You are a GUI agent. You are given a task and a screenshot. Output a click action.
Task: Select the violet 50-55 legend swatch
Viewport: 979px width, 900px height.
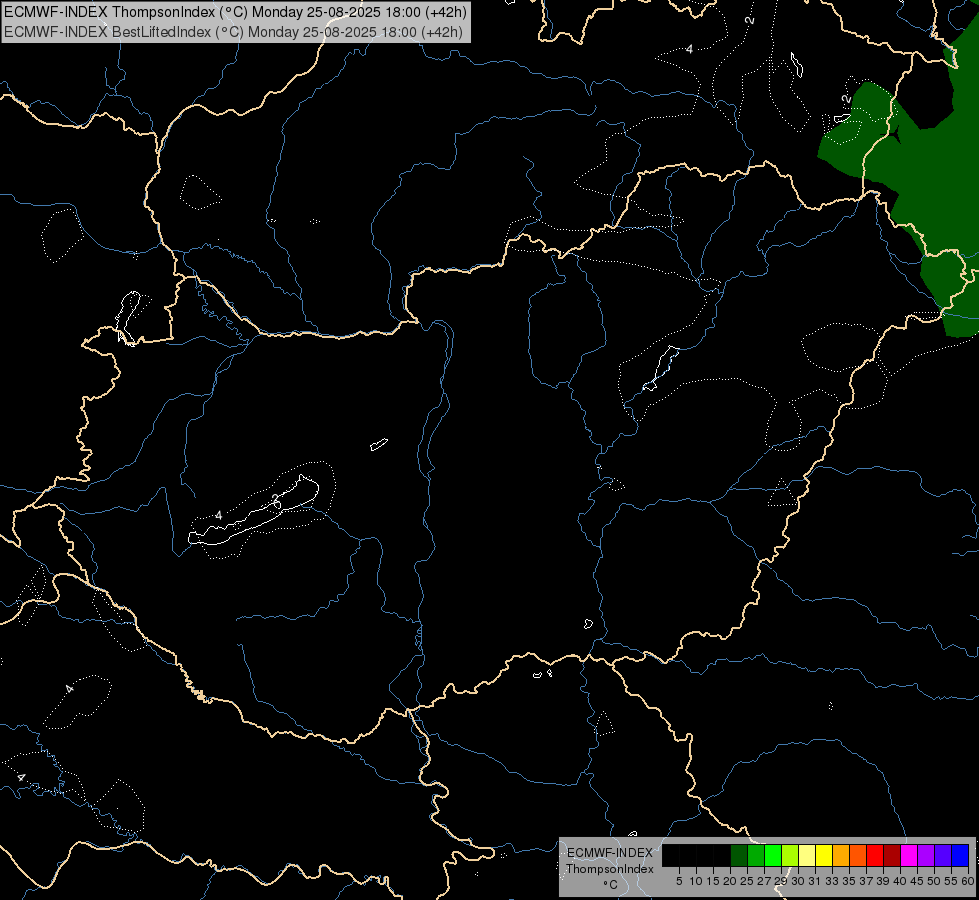[943, 855]
